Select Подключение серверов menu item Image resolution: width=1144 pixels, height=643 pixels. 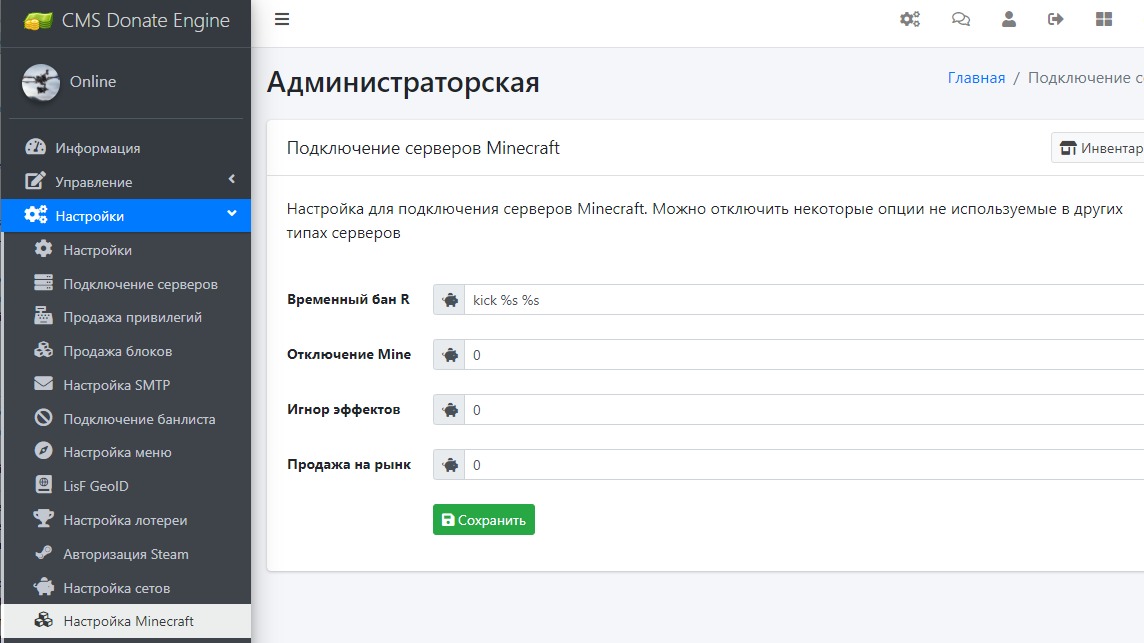pyautogui.click(x=140, y=284)
